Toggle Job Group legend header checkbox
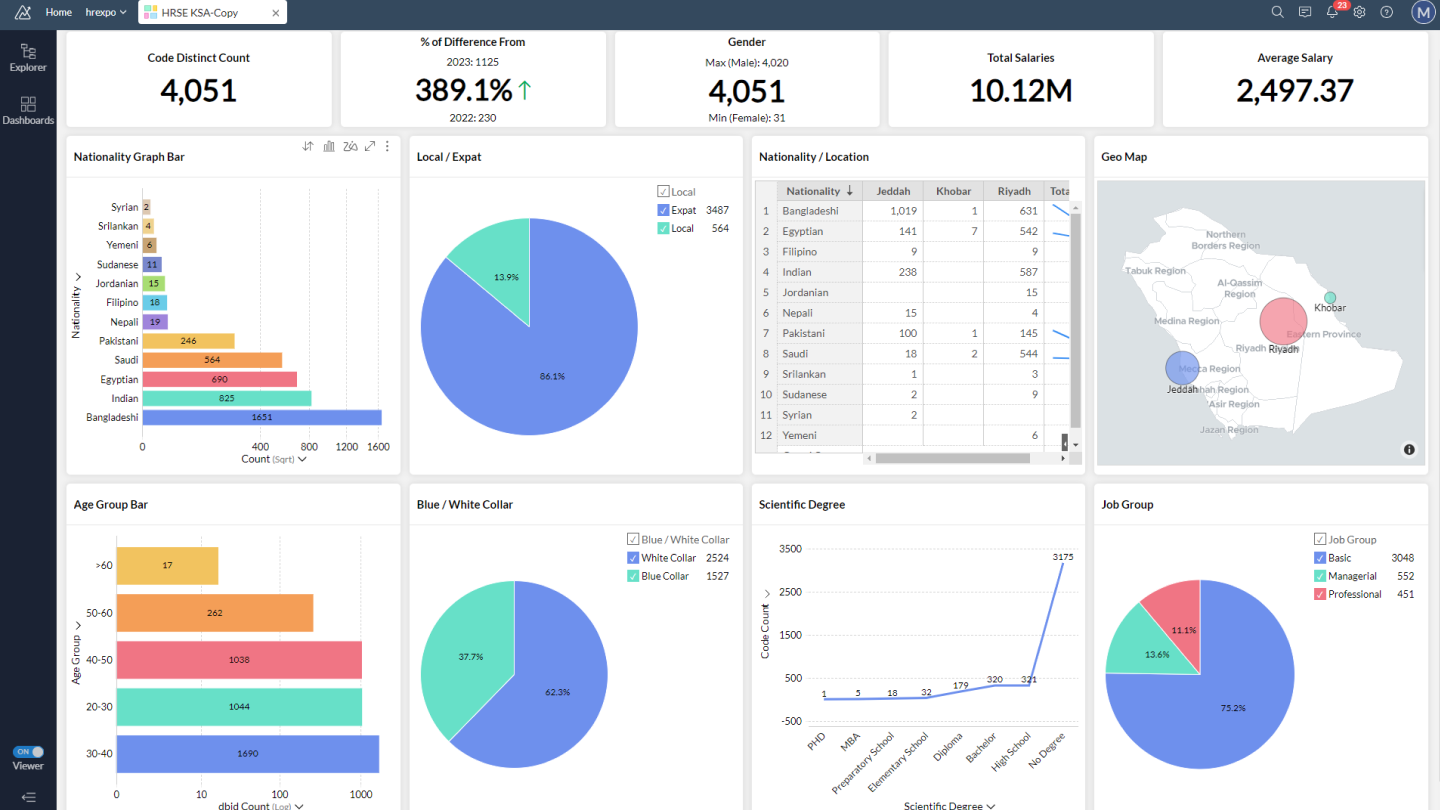 pos(1320,539)
